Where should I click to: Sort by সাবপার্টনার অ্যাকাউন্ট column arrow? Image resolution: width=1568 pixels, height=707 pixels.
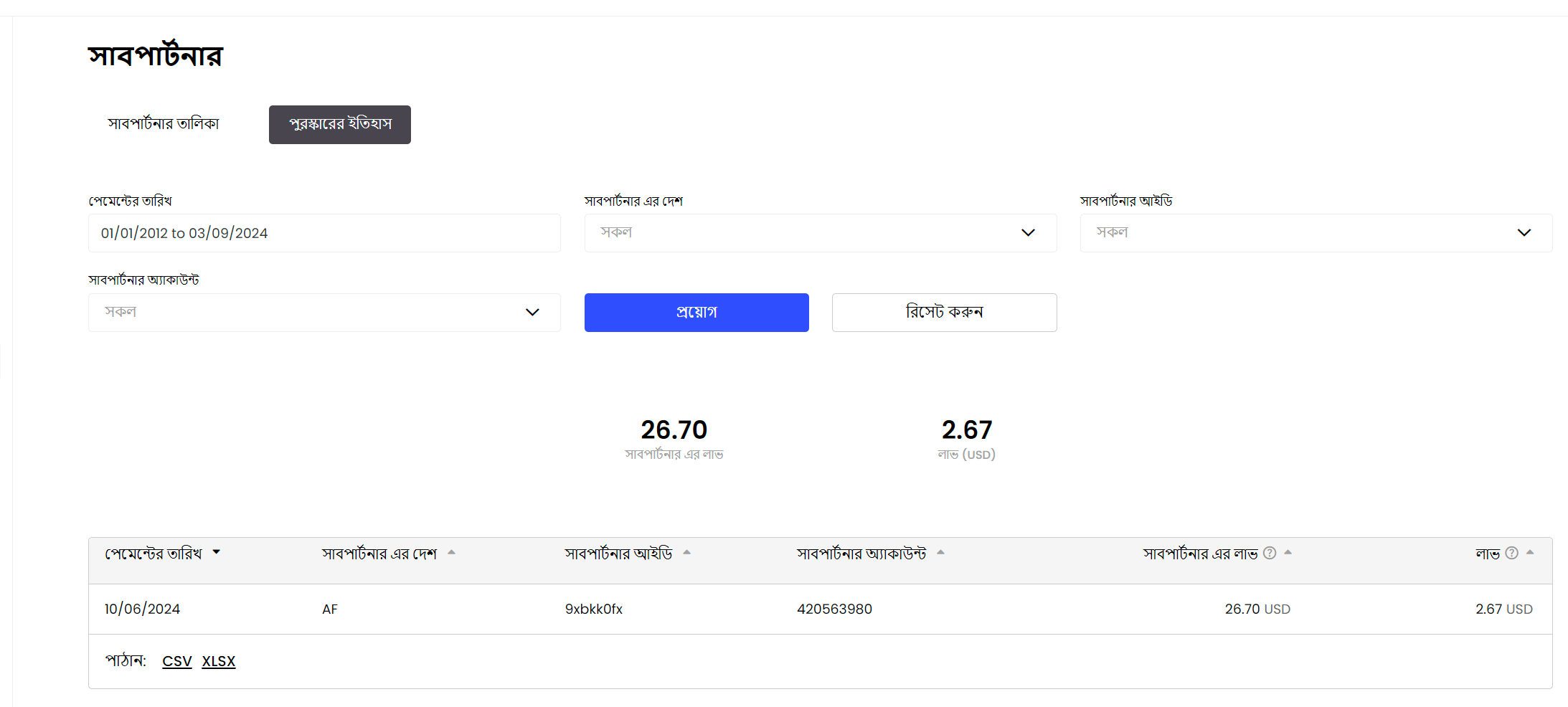click(x=941, y=552)
